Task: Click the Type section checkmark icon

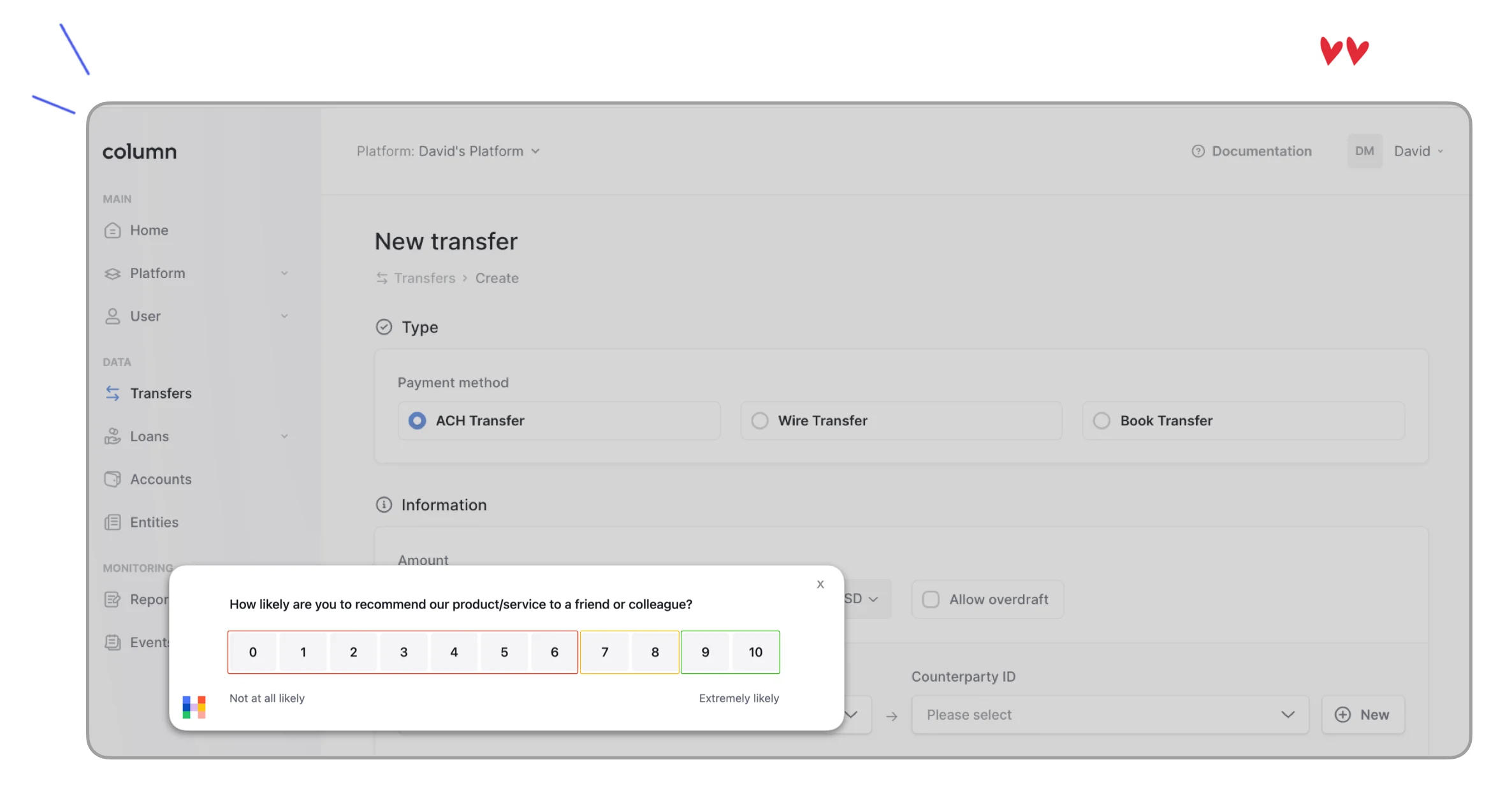Action: (x=384, y=327)
